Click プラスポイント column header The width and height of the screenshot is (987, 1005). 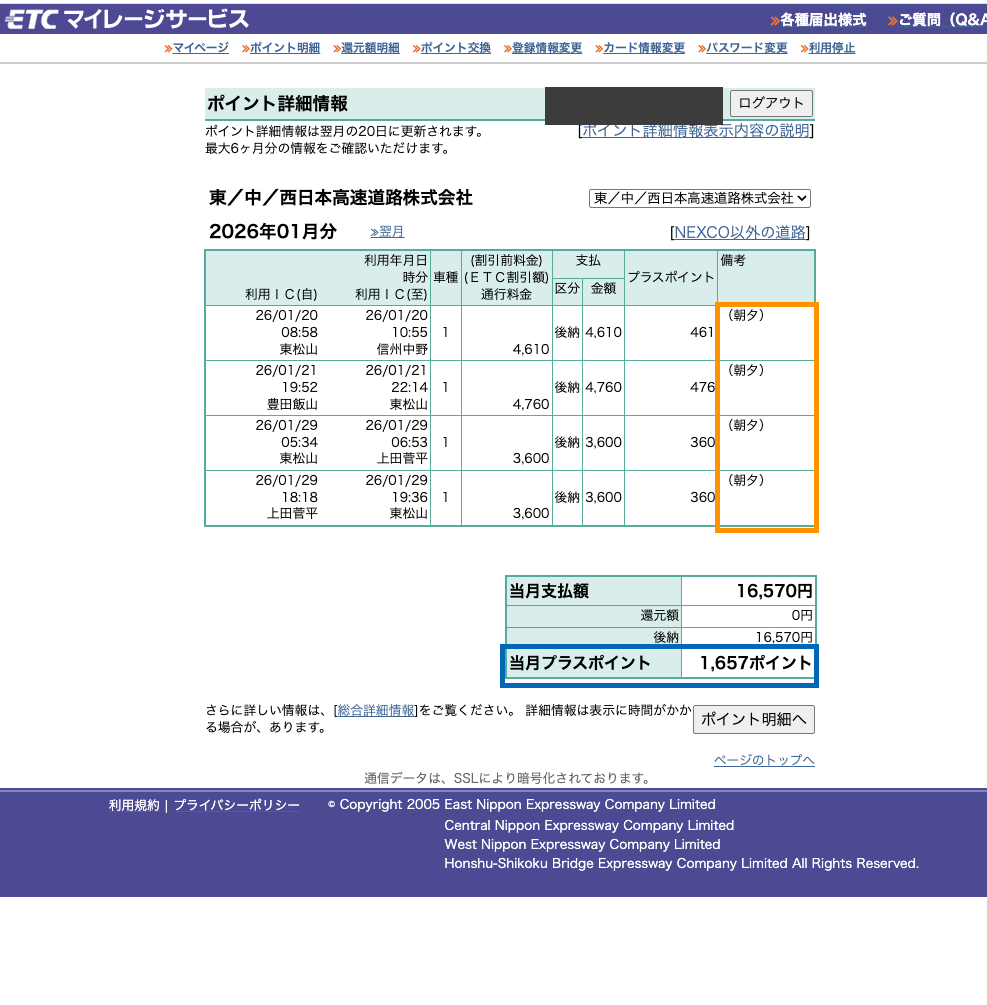pos(670,277)
